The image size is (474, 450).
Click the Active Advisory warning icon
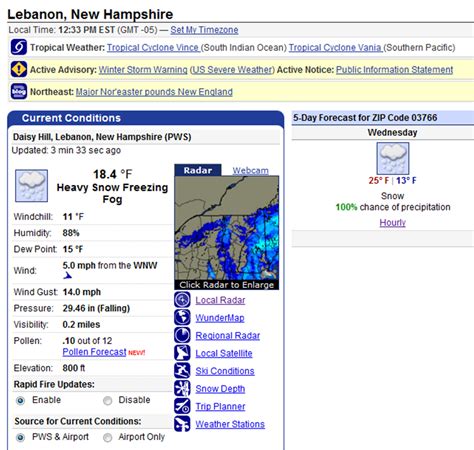(19, 69)
